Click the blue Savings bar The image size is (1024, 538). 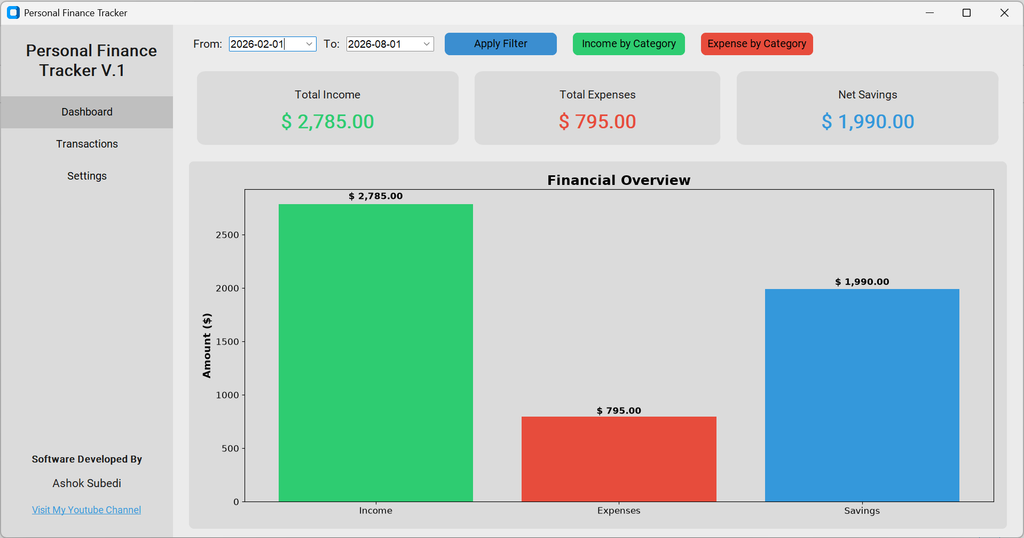point(862,395)
